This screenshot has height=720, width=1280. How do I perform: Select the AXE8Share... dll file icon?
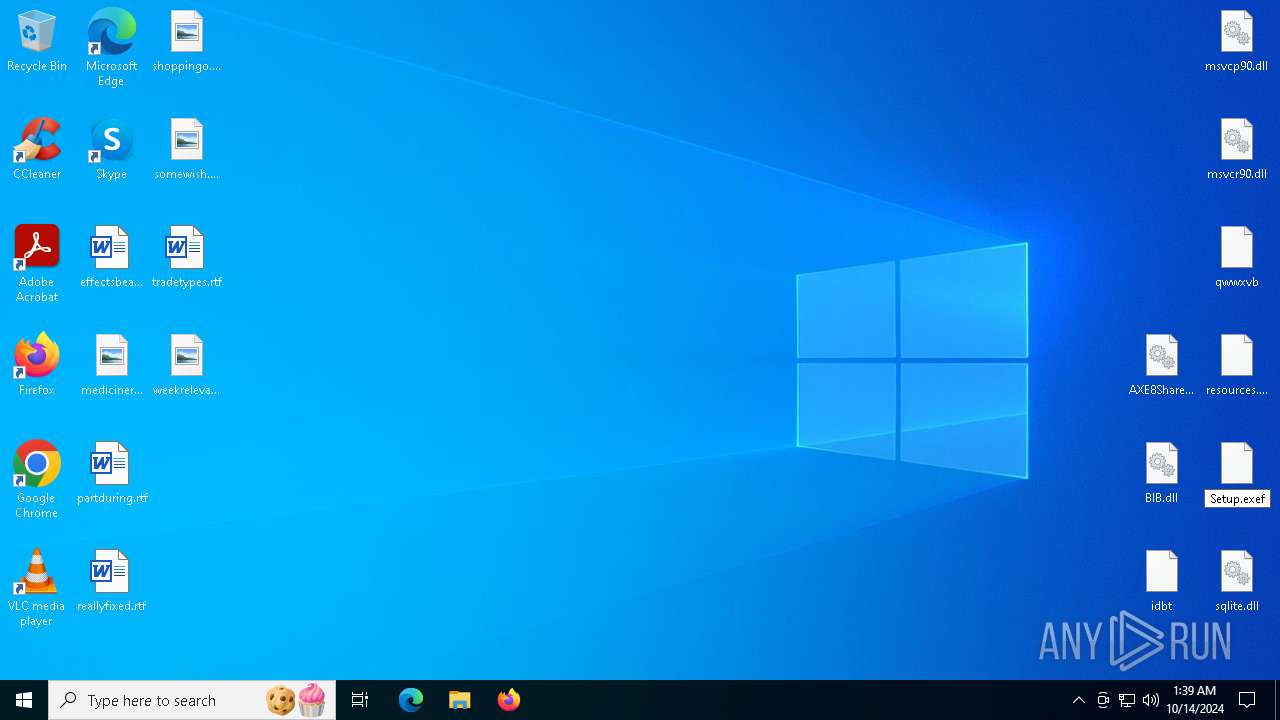(1161, 366)
